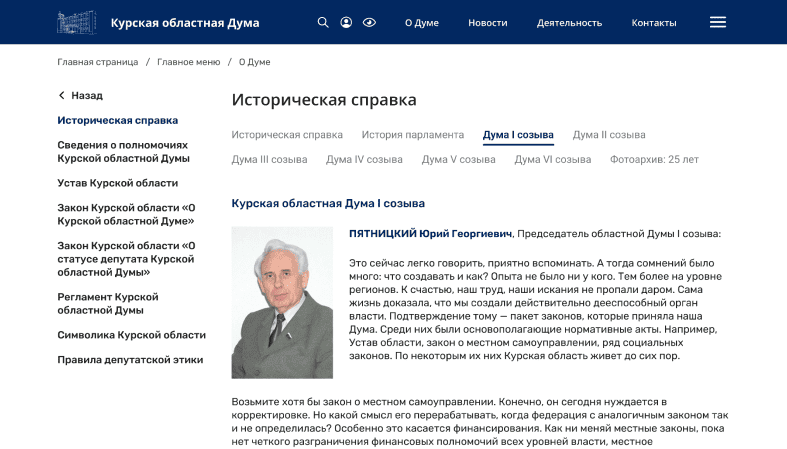Open the Деятельность header menu
The width and height of the screenshot is (787, 449).
pyautogui.click(x=569, y=23)
